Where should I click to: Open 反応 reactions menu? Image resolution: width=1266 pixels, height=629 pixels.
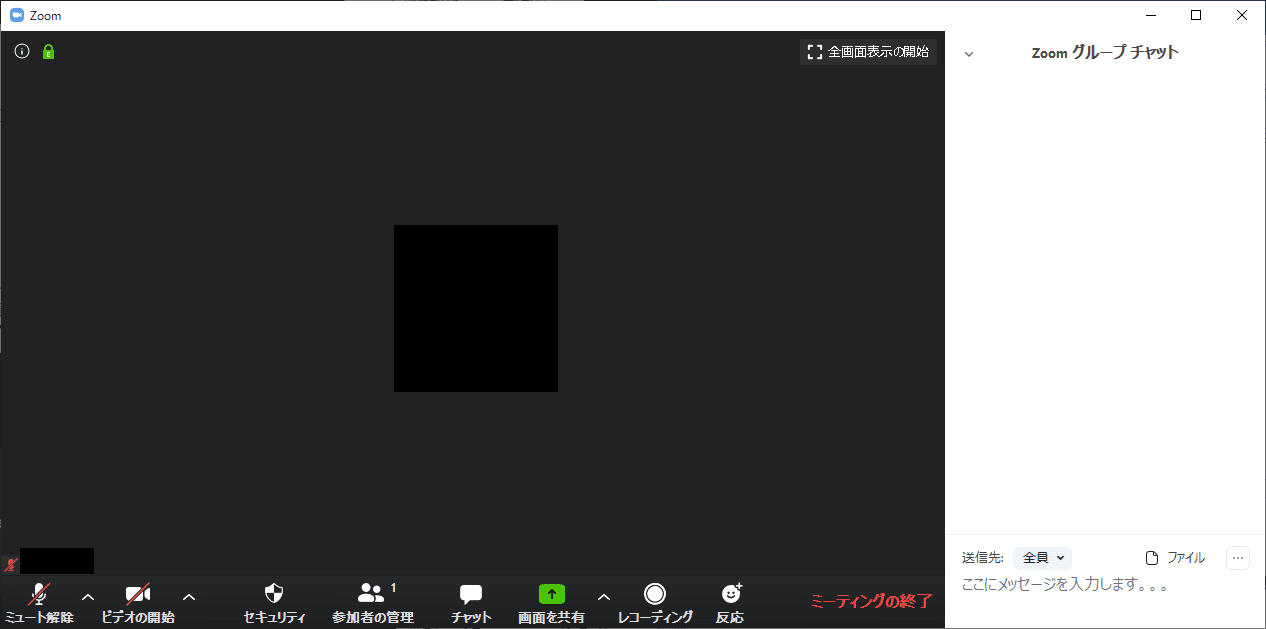730,603
